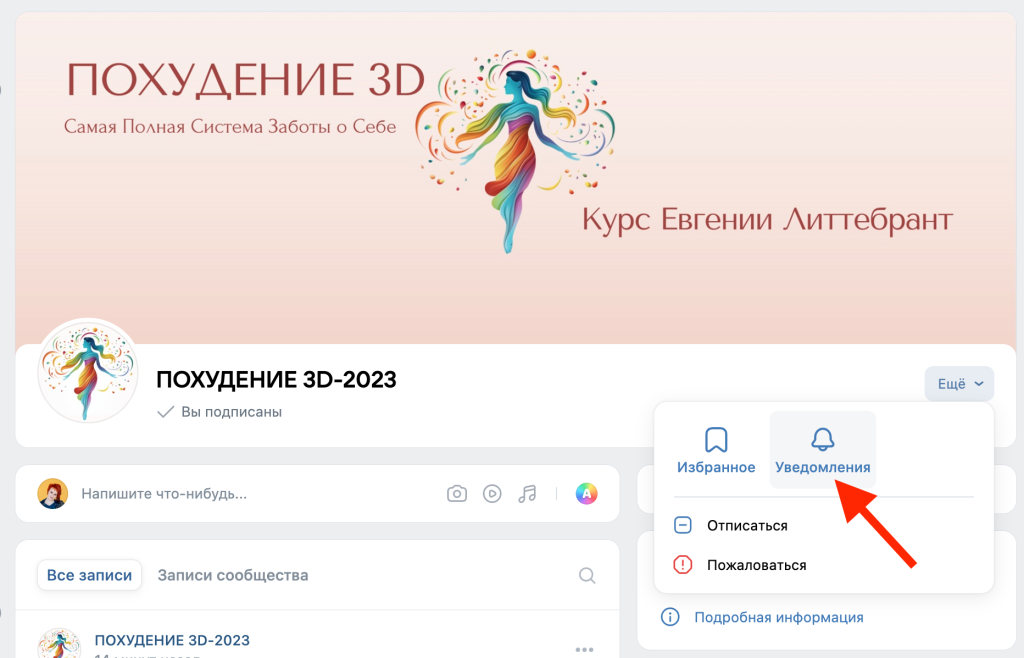Screen dimensions: 1024x658
Task: Enable Уведомления with the bell icon
Action: coord(822,440)
